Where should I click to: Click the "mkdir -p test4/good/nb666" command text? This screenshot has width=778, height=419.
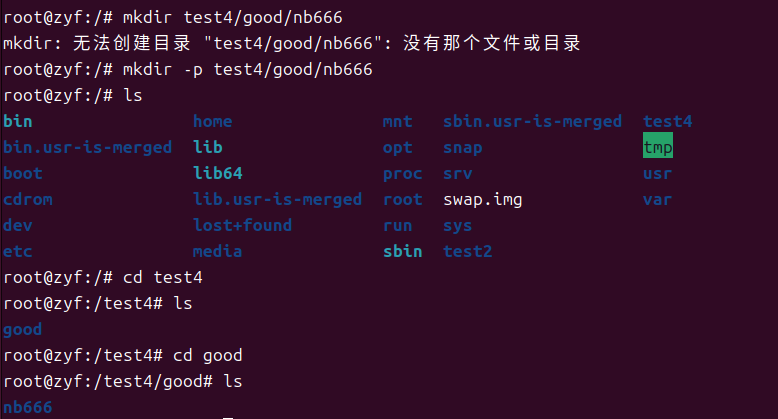click(x=247, y=70)
